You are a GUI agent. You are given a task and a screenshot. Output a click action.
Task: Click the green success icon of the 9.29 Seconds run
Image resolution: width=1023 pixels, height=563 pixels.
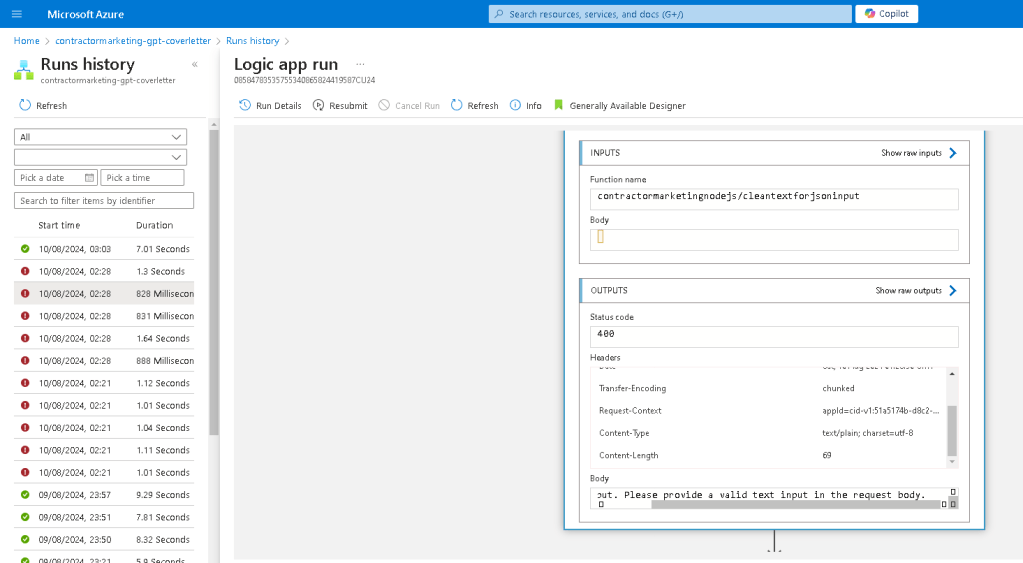coord(25,495)
